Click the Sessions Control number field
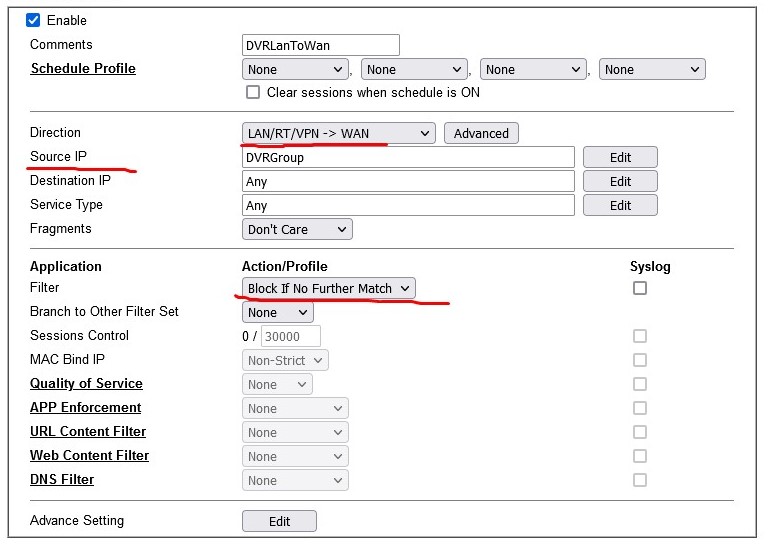 point(290,336)
